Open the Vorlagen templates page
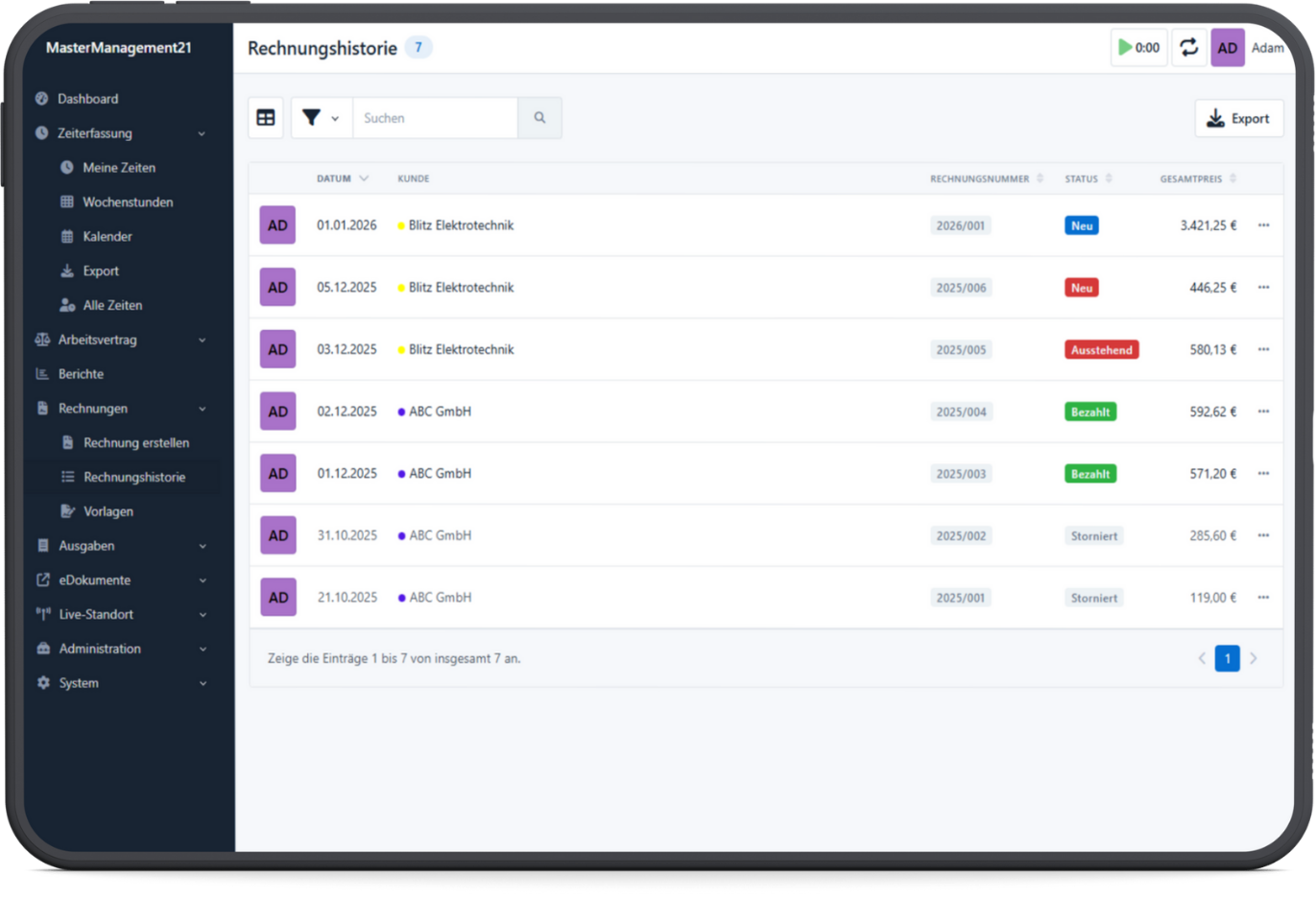1316x898 pixels. click(108, 511)
